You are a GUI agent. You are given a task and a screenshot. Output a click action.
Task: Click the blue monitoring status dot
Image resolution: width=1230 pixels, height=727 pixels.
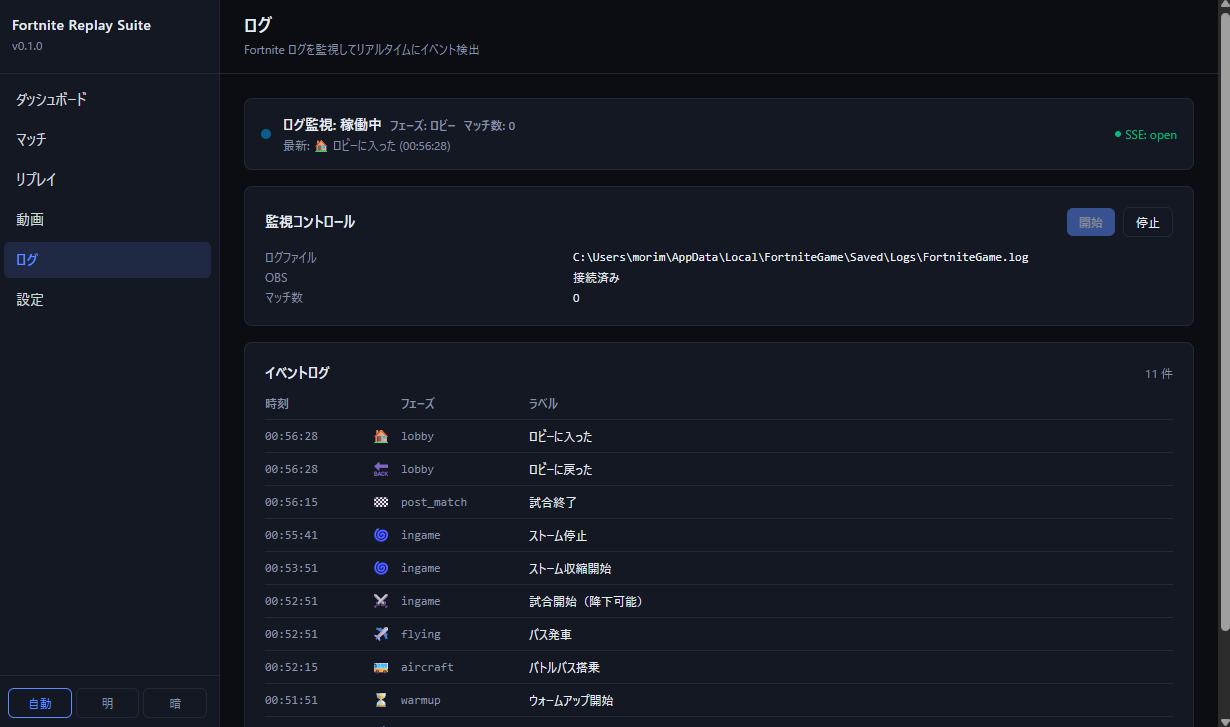click(266, 133)
